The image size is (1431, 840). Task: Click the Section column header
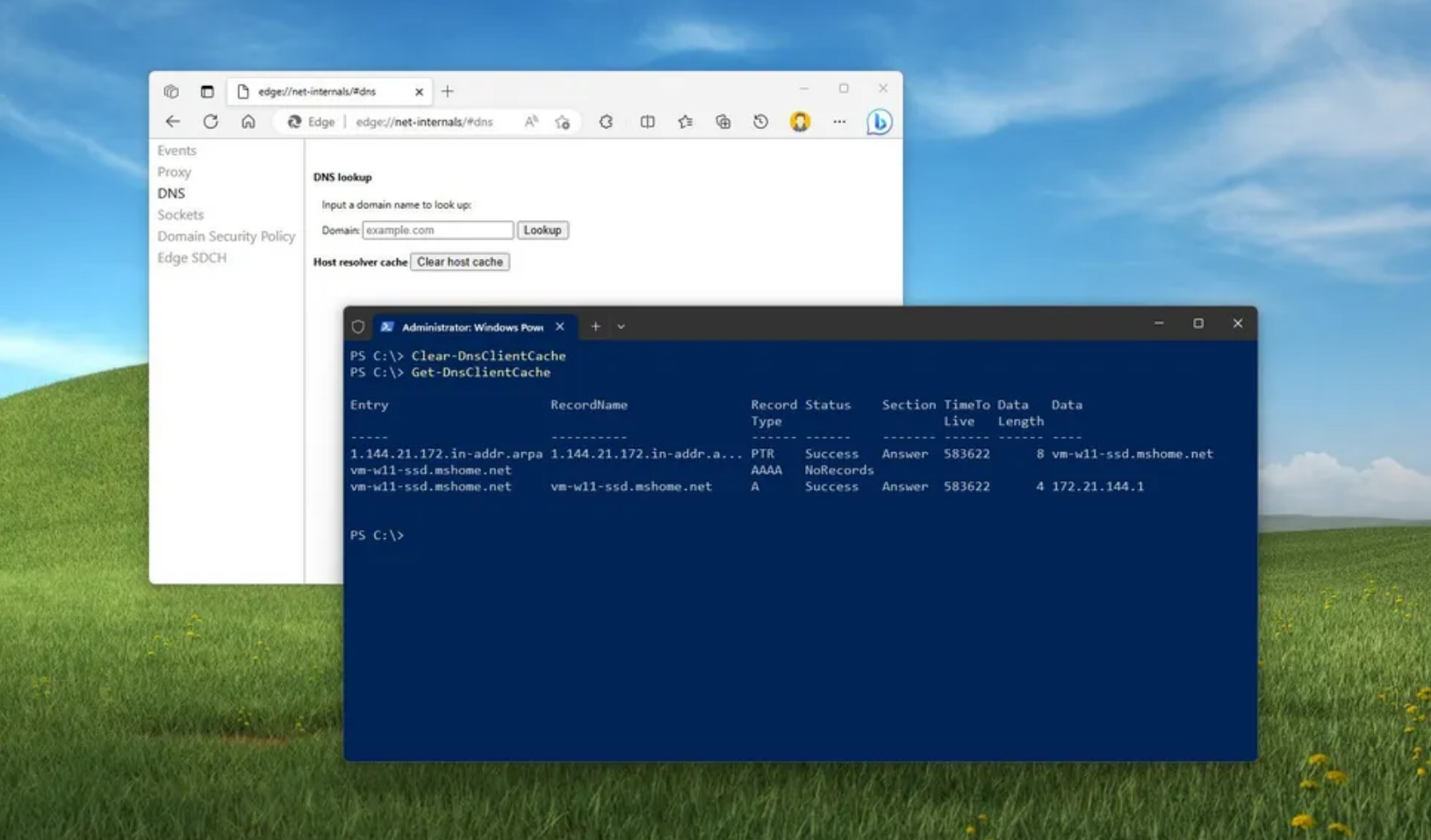click(x=909, y=406)
